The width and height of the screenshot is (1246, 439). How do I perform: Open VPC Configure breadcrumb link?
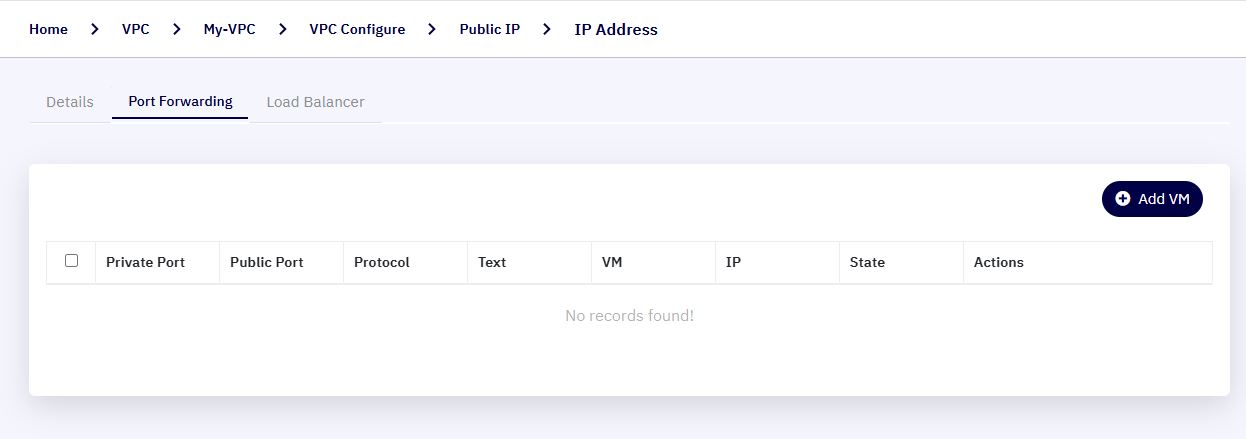(x=358, y=29)
